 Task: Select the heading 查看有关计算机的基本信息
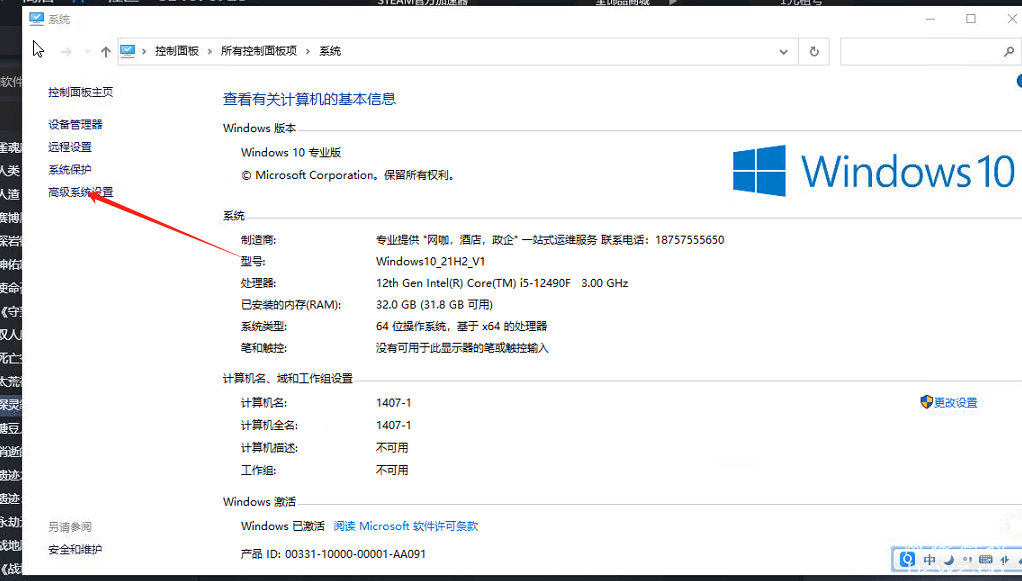tap(309, 99)
